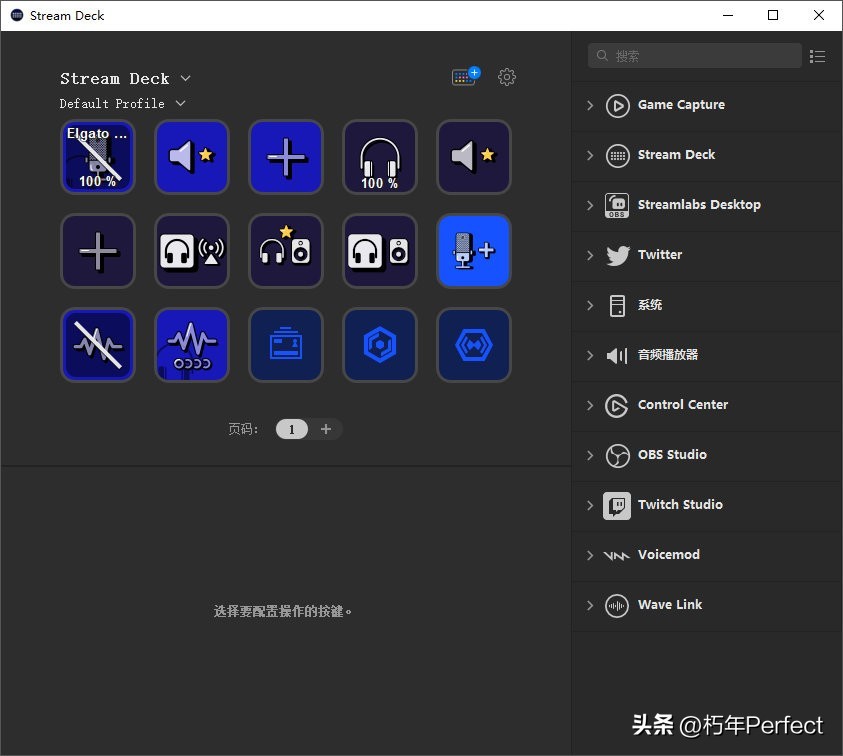Select the headphones 100% volume key
The height and width of the screenshot is (756, 843).
380,157
